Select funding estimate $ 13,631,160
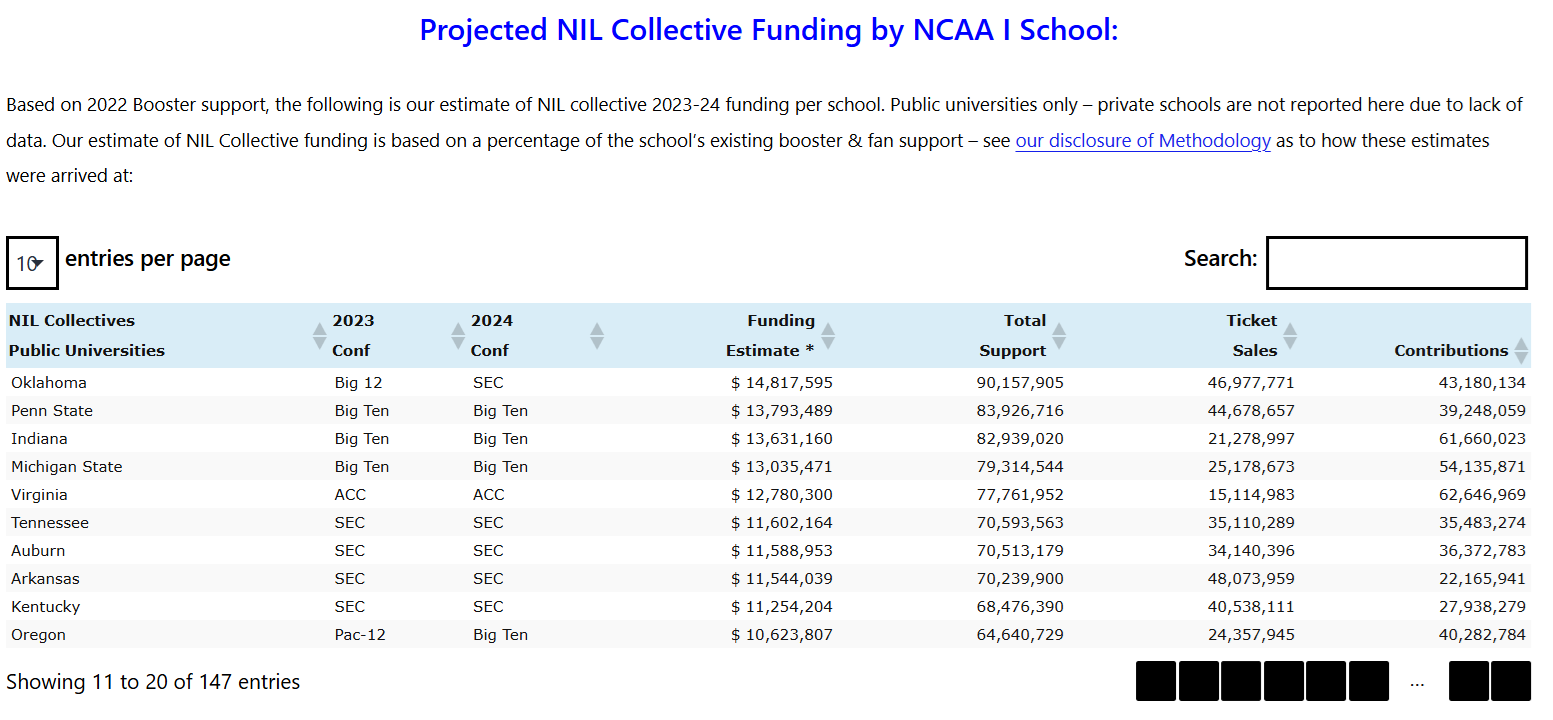The height and width of the screenshot is (720, 1553). point(782,439)
